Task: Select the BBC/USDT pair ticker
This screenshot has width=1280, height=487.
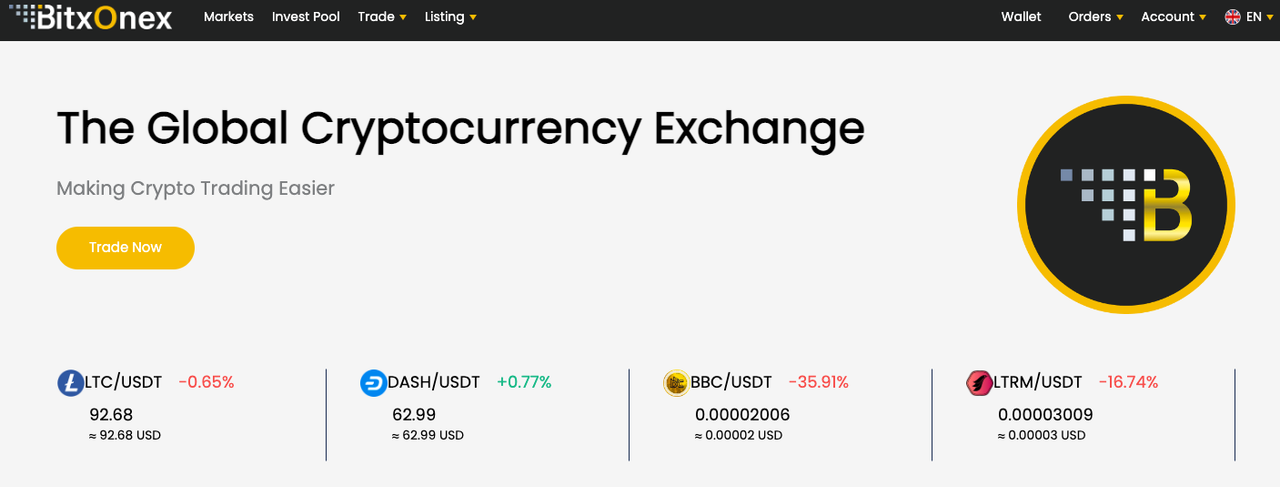Action: coord(731,382)
